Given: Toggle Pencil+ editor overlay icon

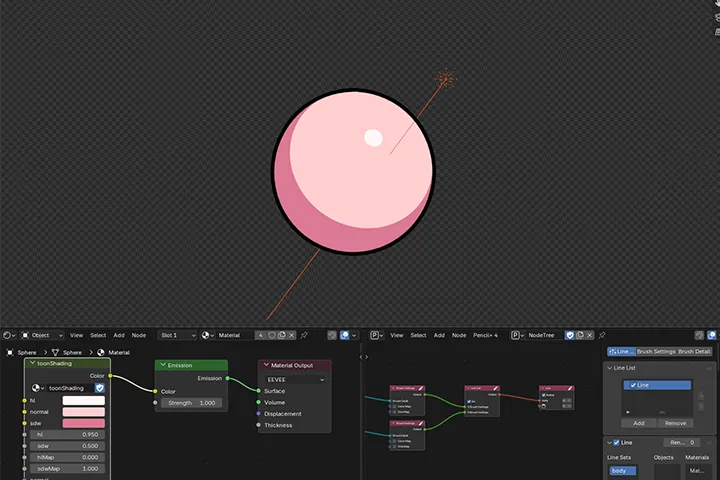Looking at the screenshot, I should [x=712, y=335].
